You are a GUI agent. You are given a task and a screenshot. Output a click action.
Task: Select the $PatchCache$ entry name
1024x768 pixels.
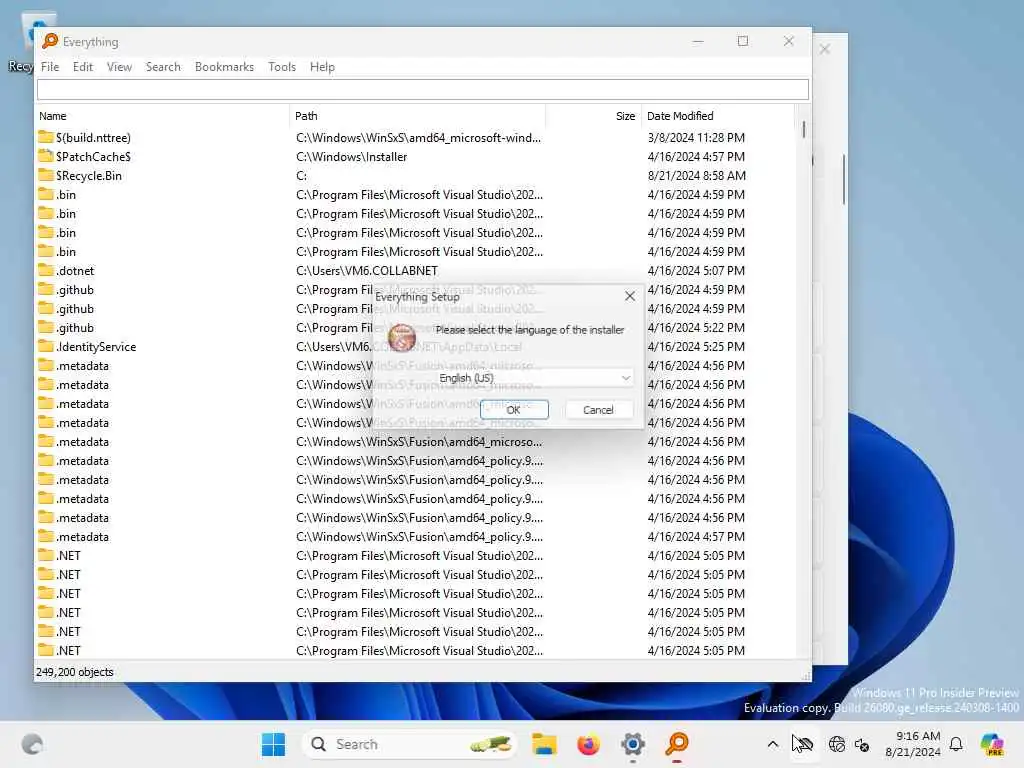click(x=93, y=157)
